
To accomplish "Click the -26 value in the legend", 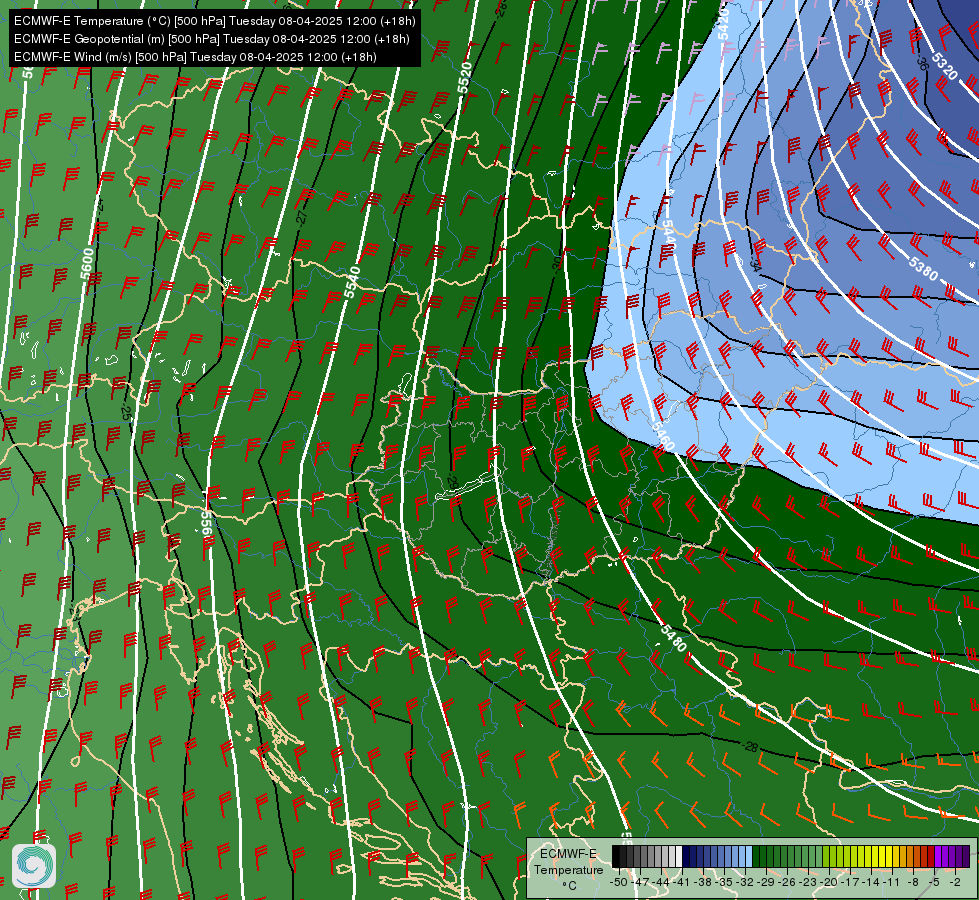I will pyautogui.click(x=787, y=882).
